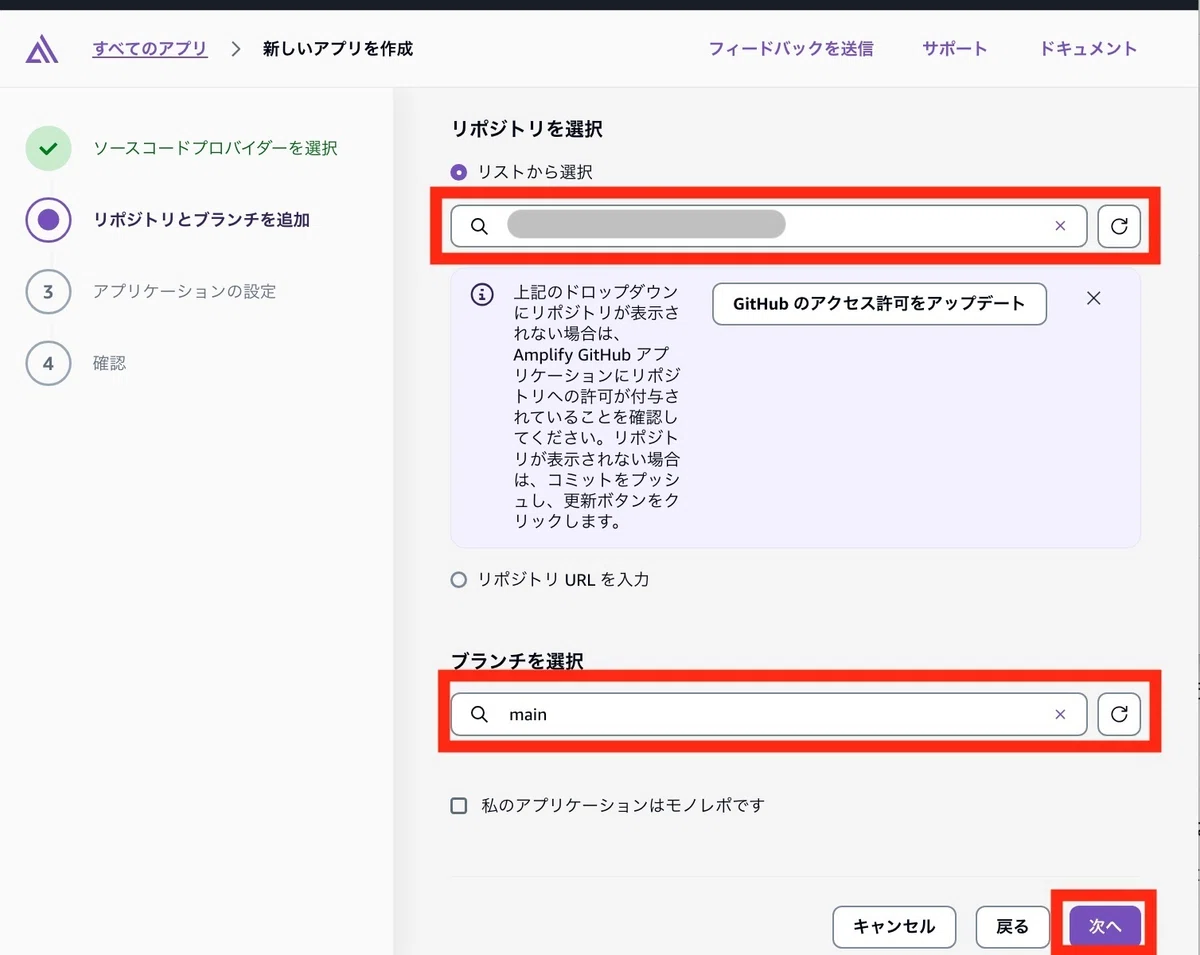The image size is (1200, 955).
Task: Click the info icon in the notice box
Action: 483,295
